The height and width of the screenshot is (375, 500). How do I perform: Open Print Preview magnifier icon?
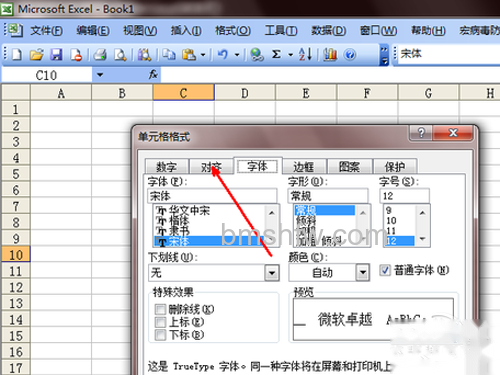click(x=120, y=54)
